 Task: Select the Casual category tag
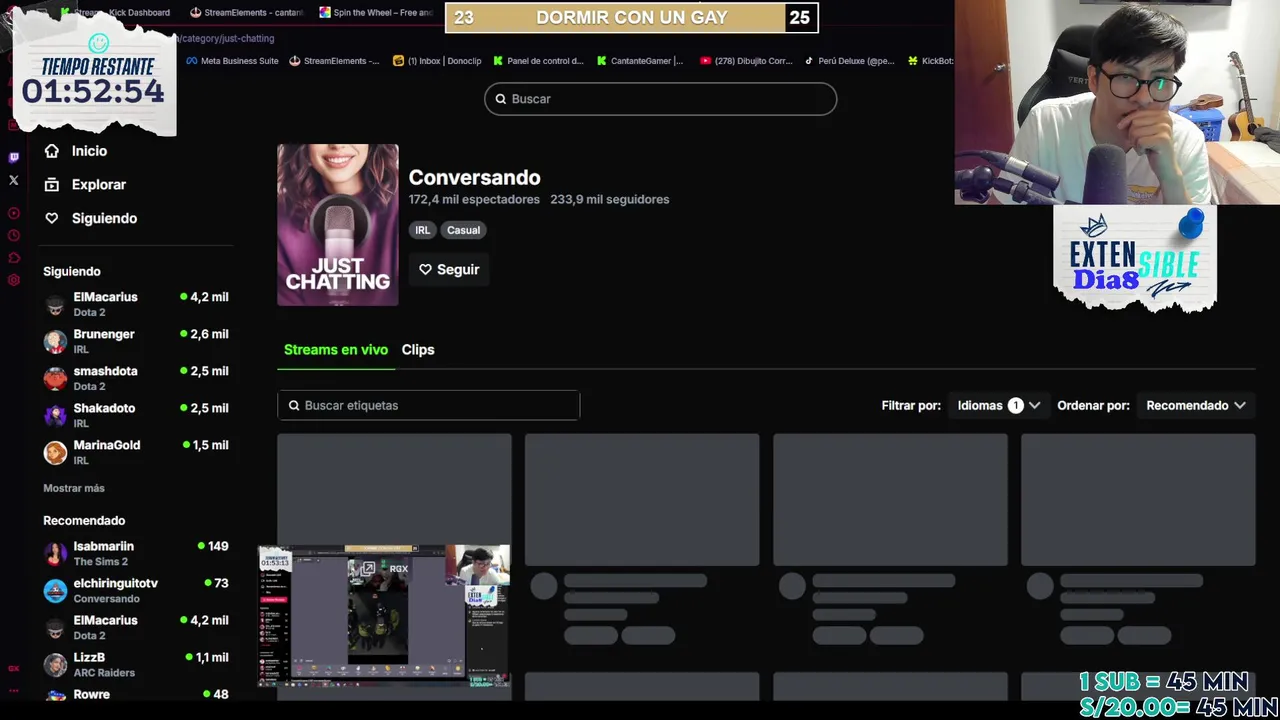pyautogui.click(x=463, y=230)
